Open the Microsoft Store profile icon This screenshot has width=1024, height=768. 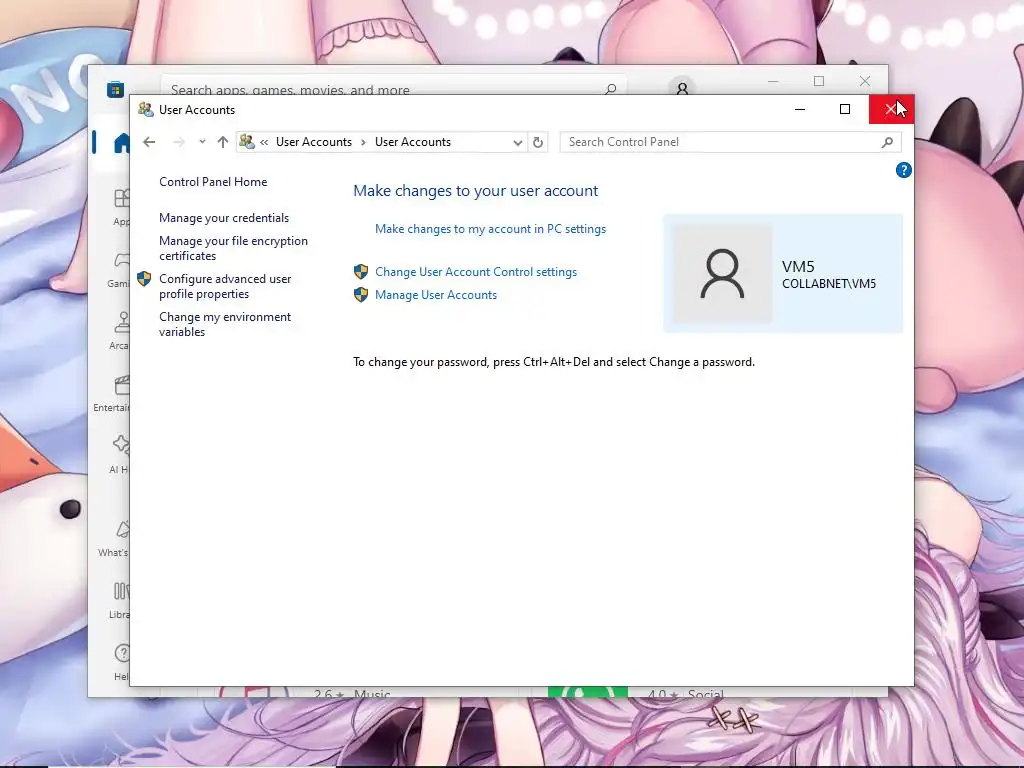682,88
